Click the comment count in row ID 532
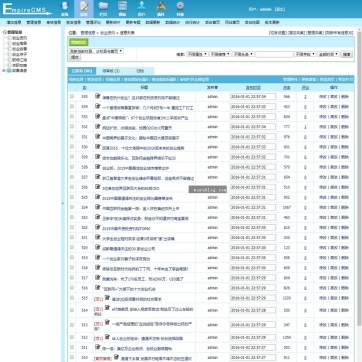Image resolution: width=362 pixels, height=362 pixels. click(x=305, y=127)
